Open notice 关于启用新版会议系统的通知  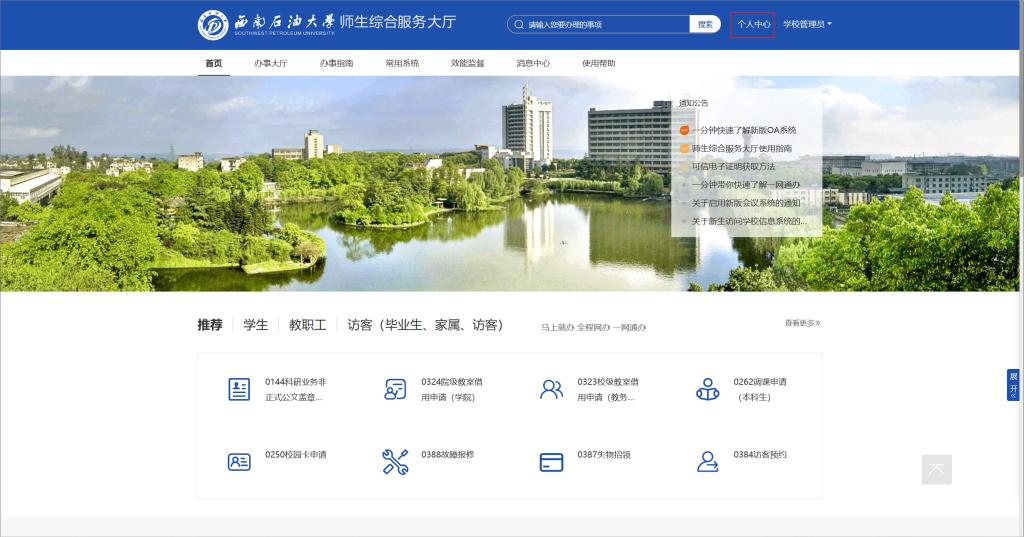point(746,203)
